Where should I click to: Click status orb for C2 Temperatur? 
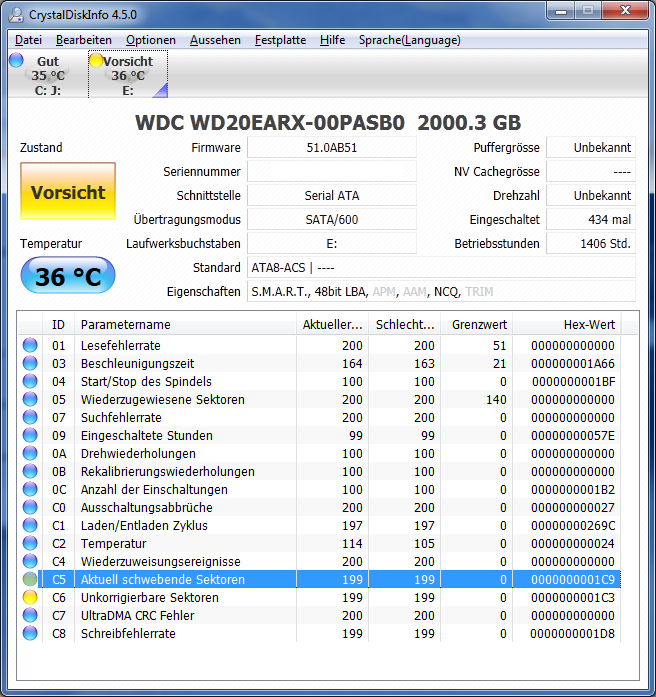point(30,543)
